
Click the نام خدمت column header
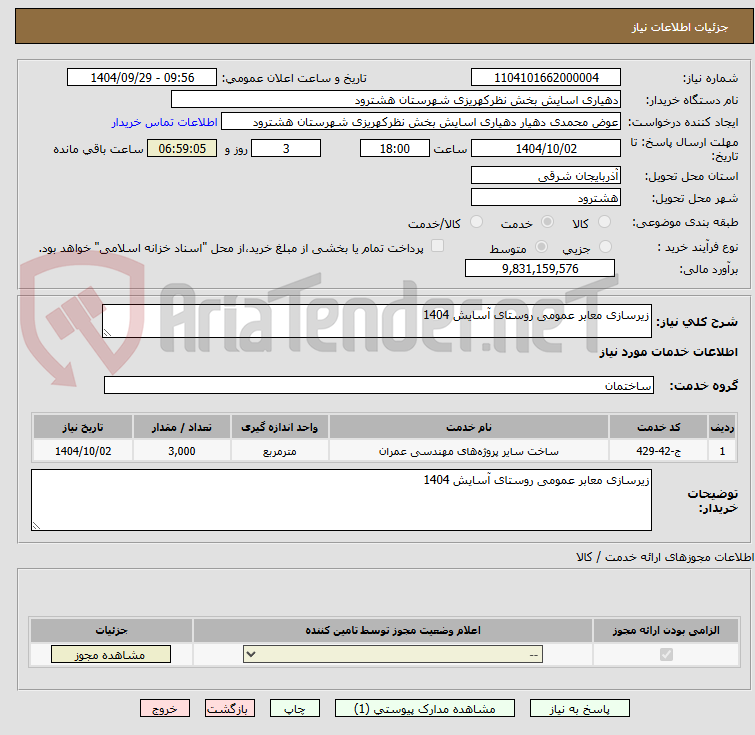(469, 427)
